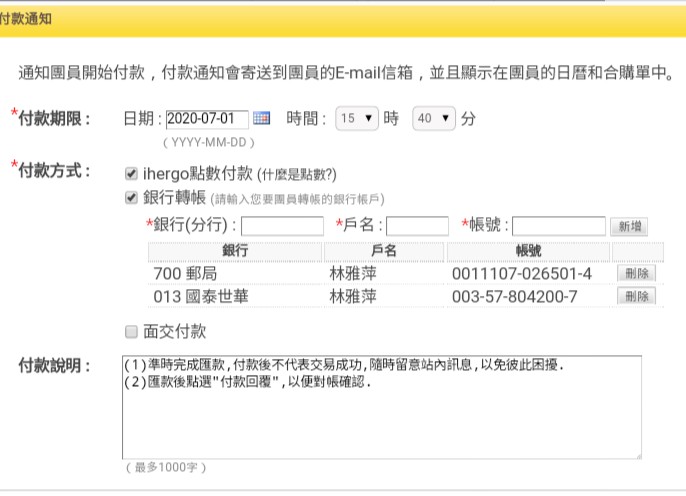Delete the 700 郵局 bank account row

point(637,273)
